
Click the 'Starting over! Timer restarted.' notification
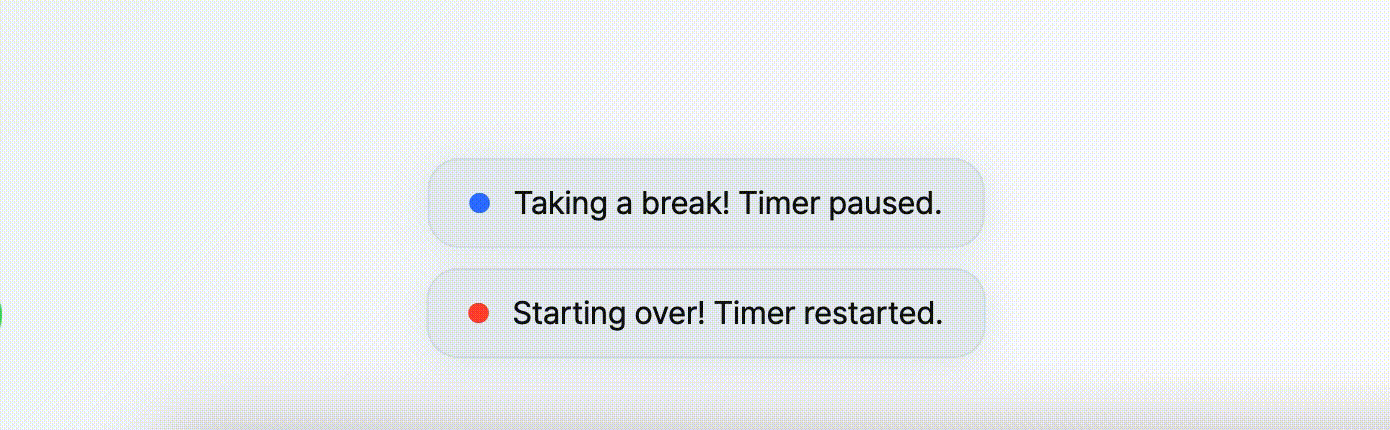click(706, 313)
